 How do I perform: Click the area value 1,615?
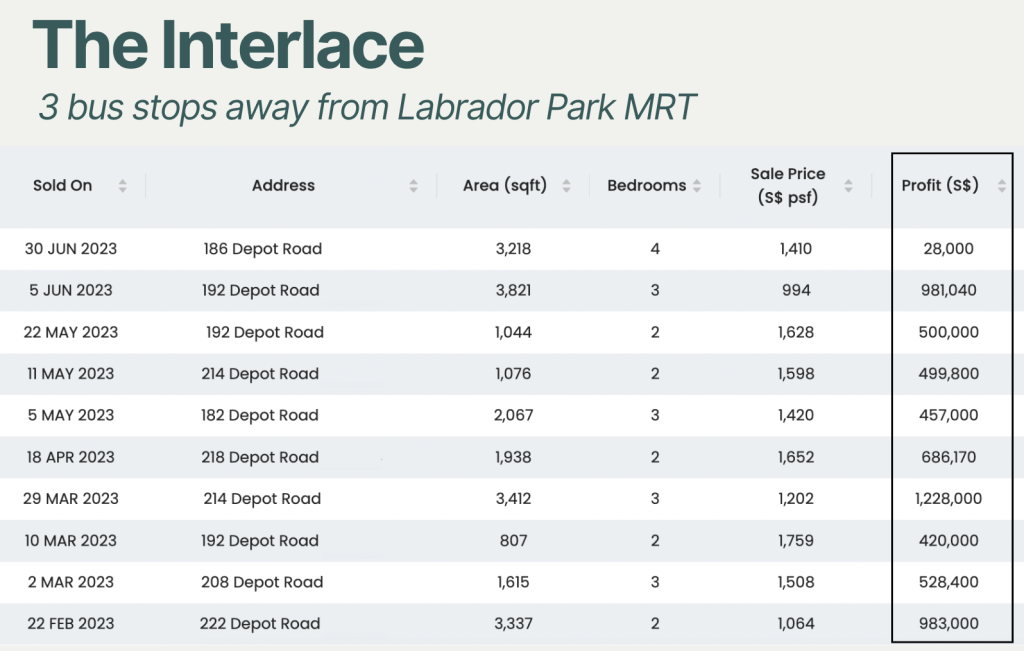[x=513, y=582]
